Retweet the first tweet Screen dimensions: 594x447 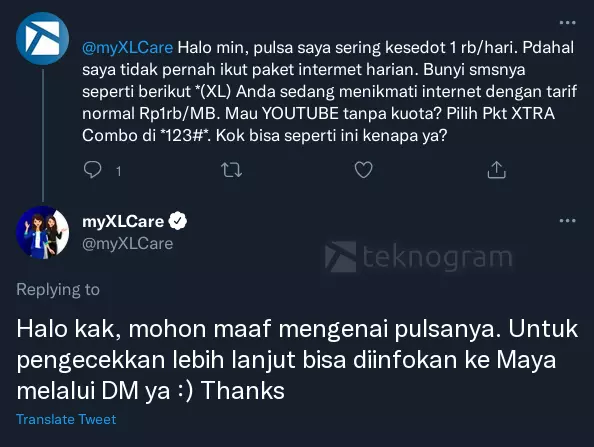(x=231, y=170)
